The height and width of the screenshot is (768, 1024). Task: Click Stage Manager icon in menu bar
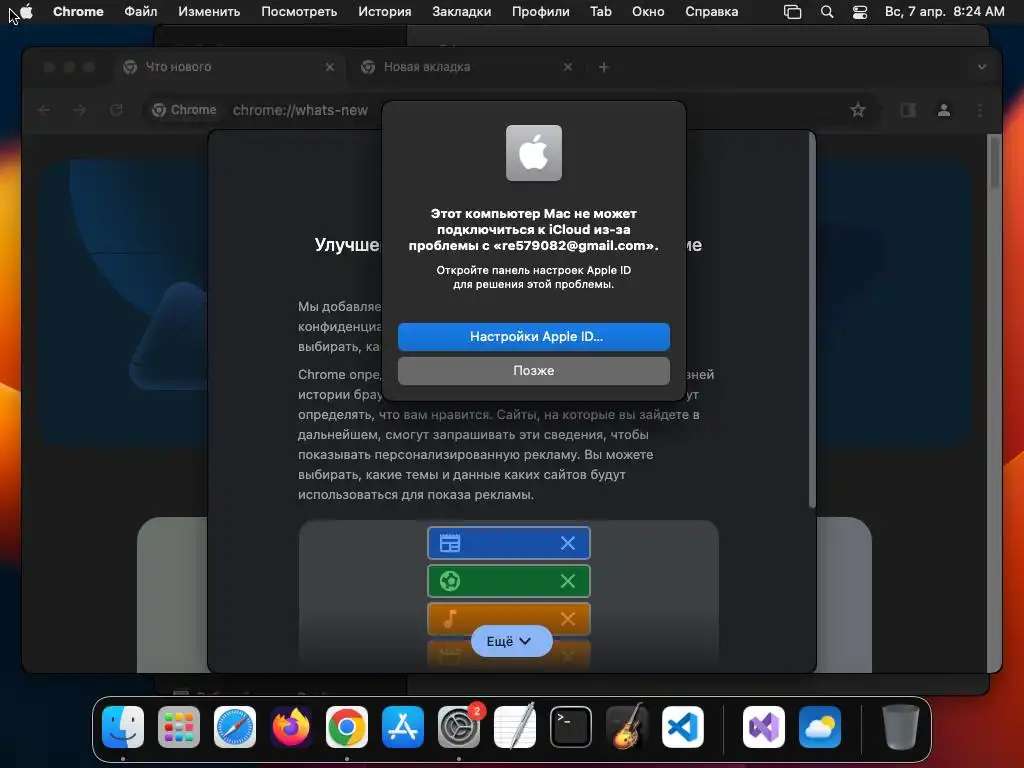pos(792,12)
